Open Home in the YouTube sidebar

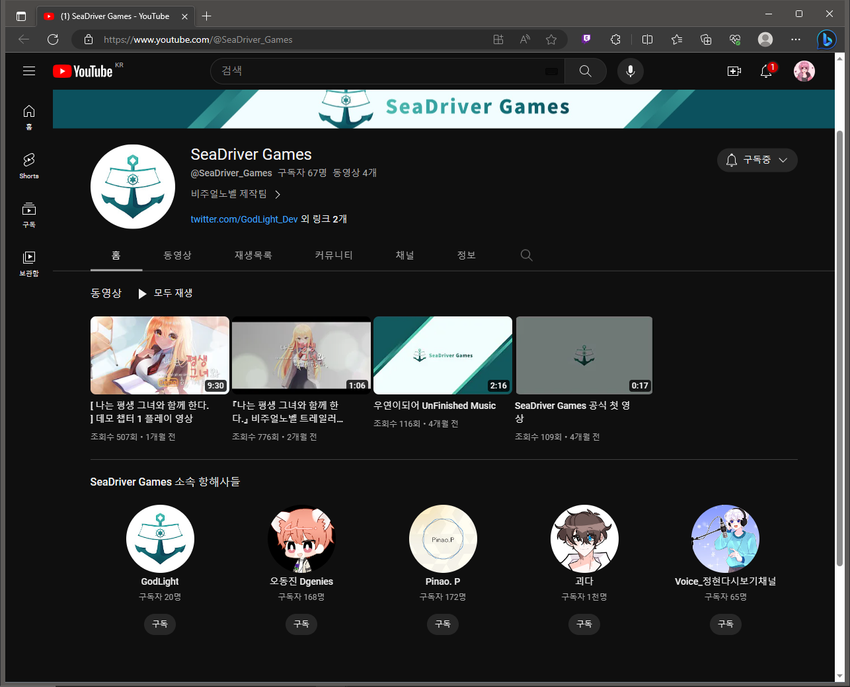[x=29, y=117]
